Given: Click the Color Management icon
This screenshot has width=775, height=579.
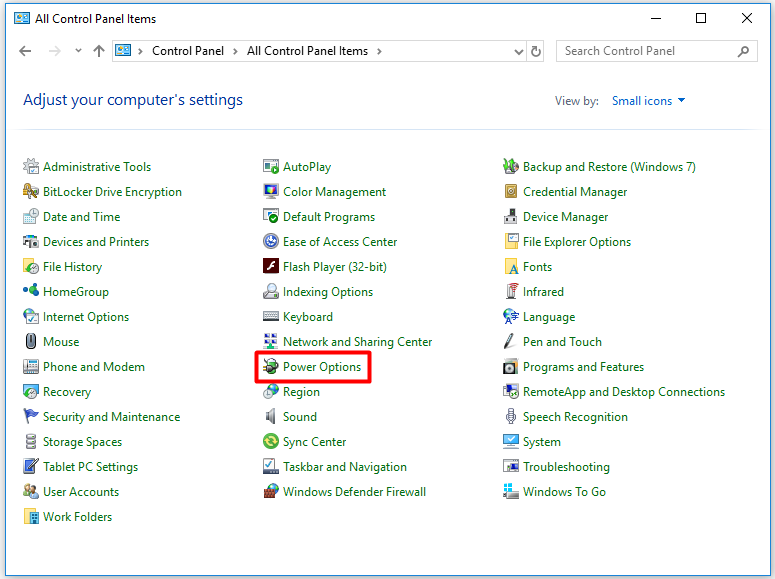Looking at the screenshot, I should pos(271,192).
